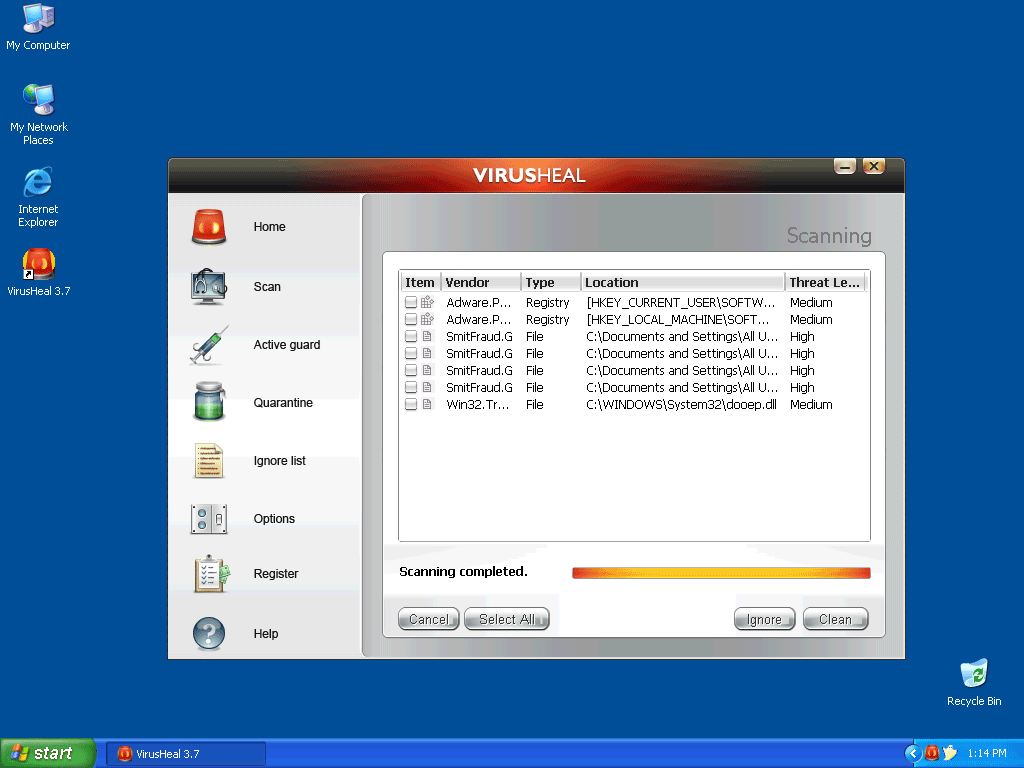The height and width of the screenshot is (768, 1024).
Task: Toggle the first SmitFraud.G file checkbox
Action: pyautogui.click(x=411, y=337)
